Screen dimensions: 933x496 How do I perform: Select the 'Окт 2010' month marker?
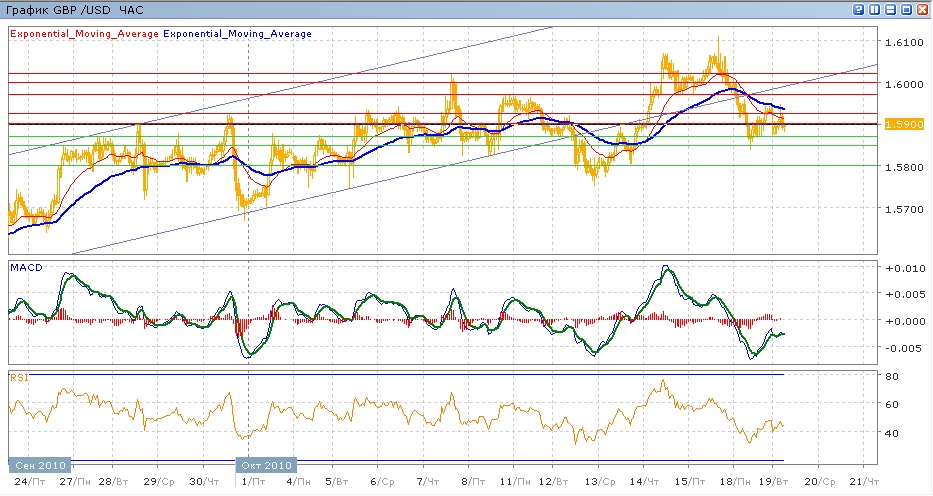pos(267,465)
